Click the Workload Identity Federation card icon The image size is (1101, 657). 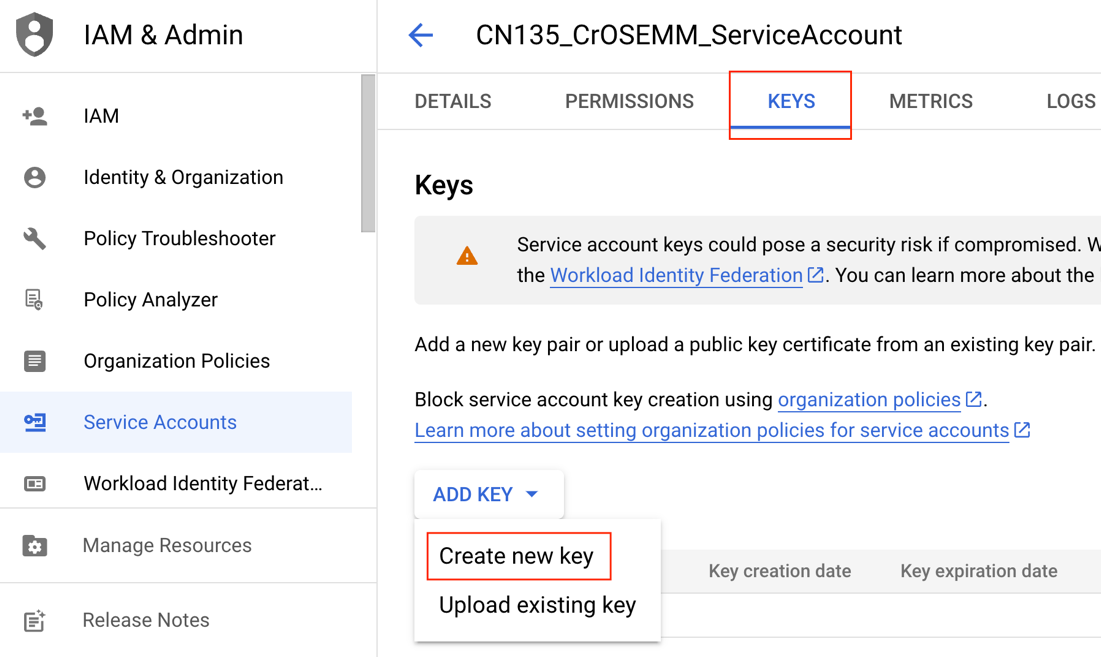pyautogui.click(x=35, y=484)
